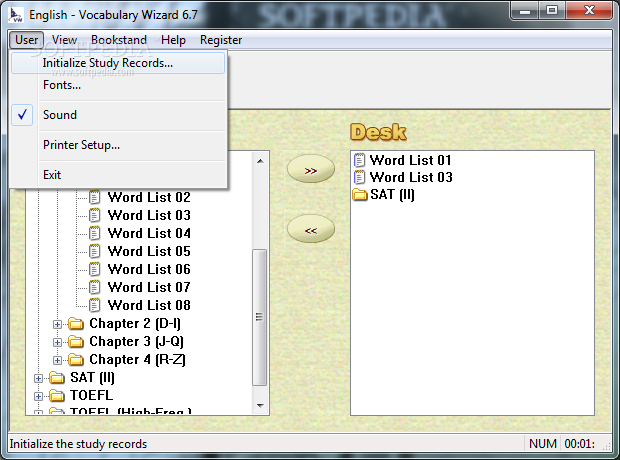The image size is (620, 460).
Task: Click the 00:01 timer in status bar
Action: pos(580,444)
